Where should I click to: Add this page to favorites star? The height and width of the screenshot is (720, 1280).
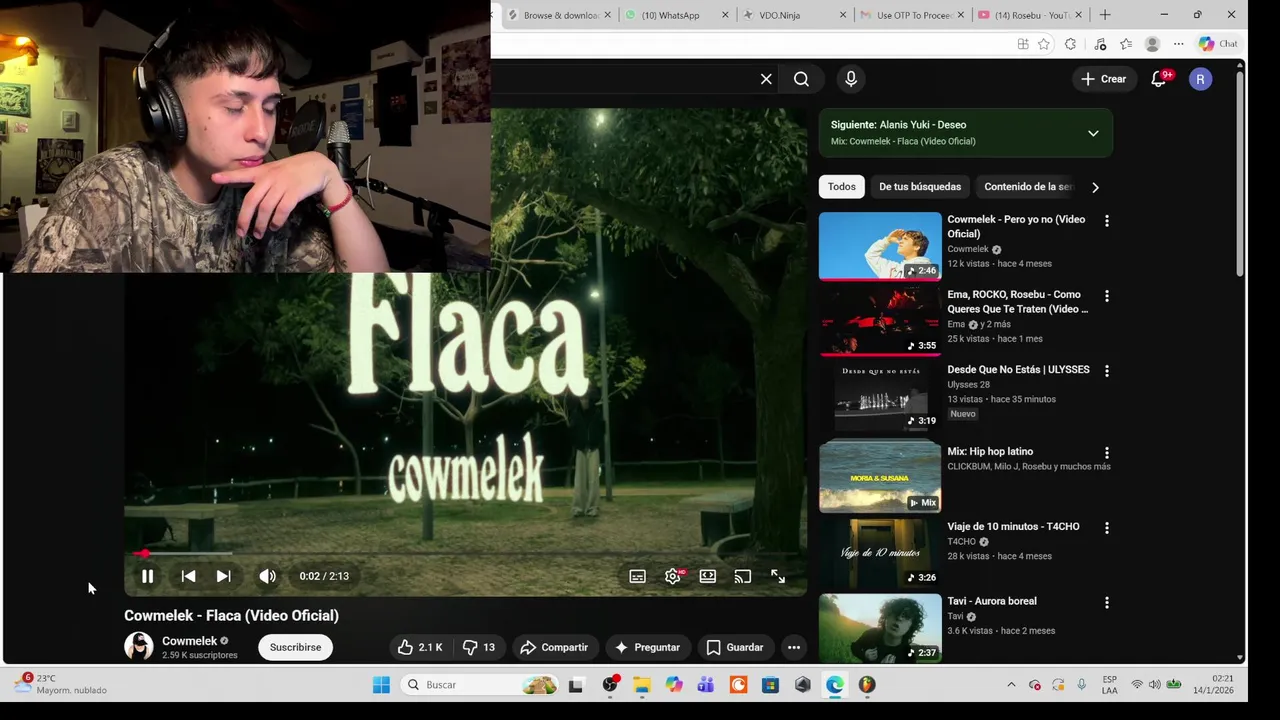pos(1044,44)
